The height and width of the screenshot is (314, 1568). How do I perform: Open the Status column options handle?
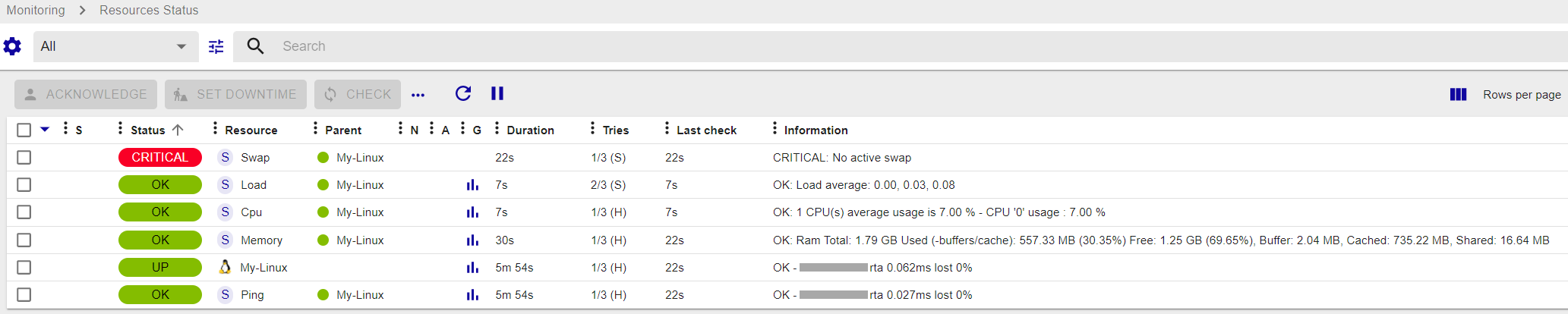120,129
